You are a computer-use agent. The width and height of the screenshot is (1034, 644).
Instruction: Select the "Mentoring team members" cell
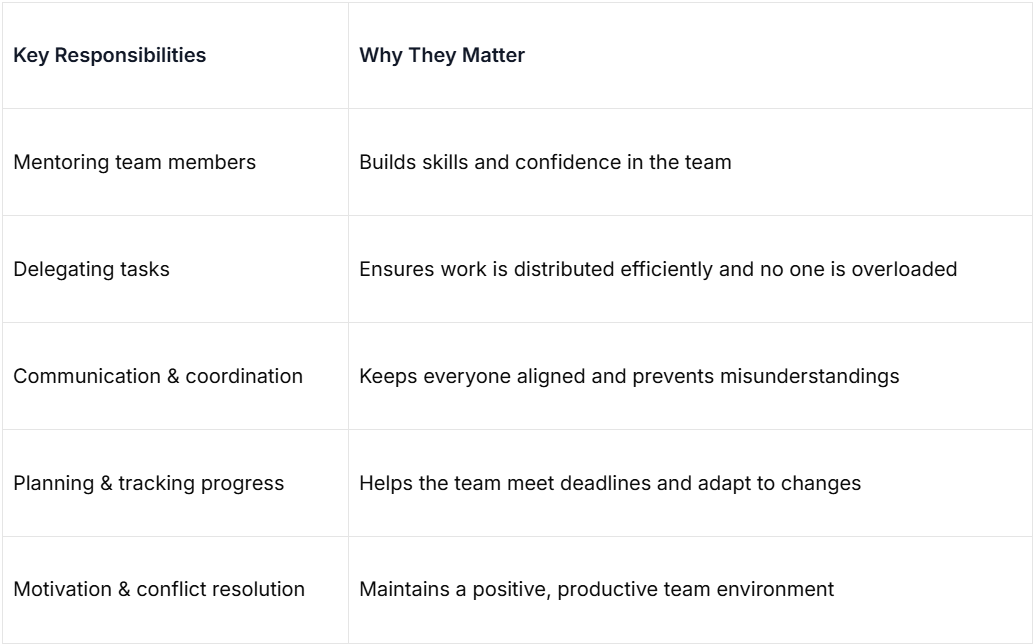pos(134,162)
